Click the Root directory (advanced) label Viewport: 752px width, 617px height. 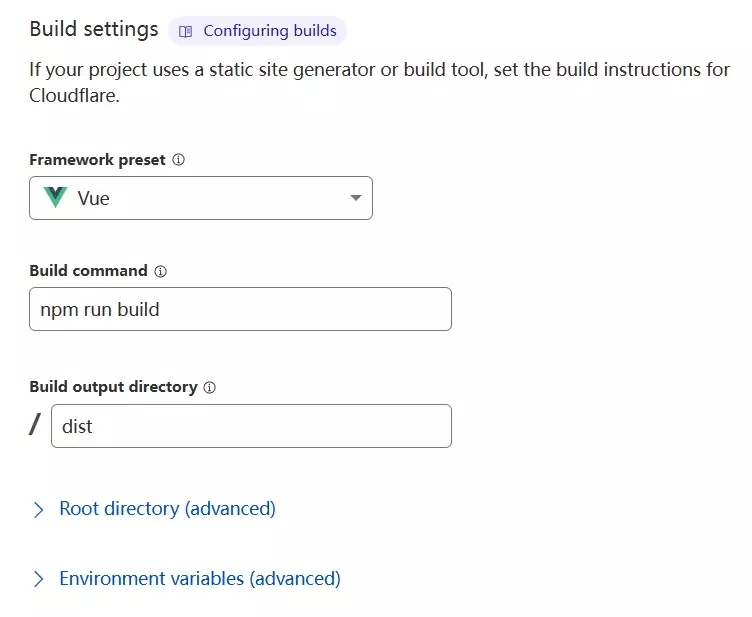tap(167, 509)
